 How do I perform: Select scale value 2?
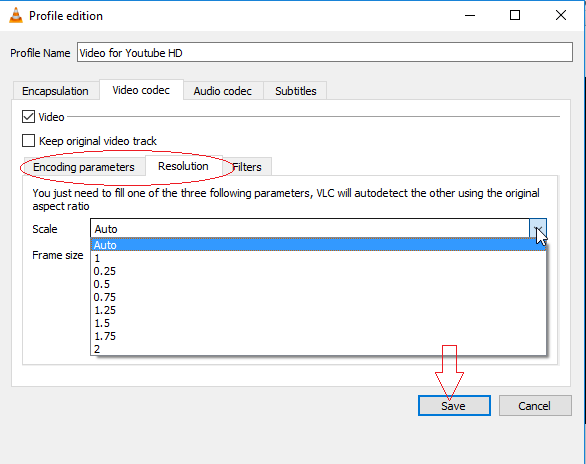point(318,349)
